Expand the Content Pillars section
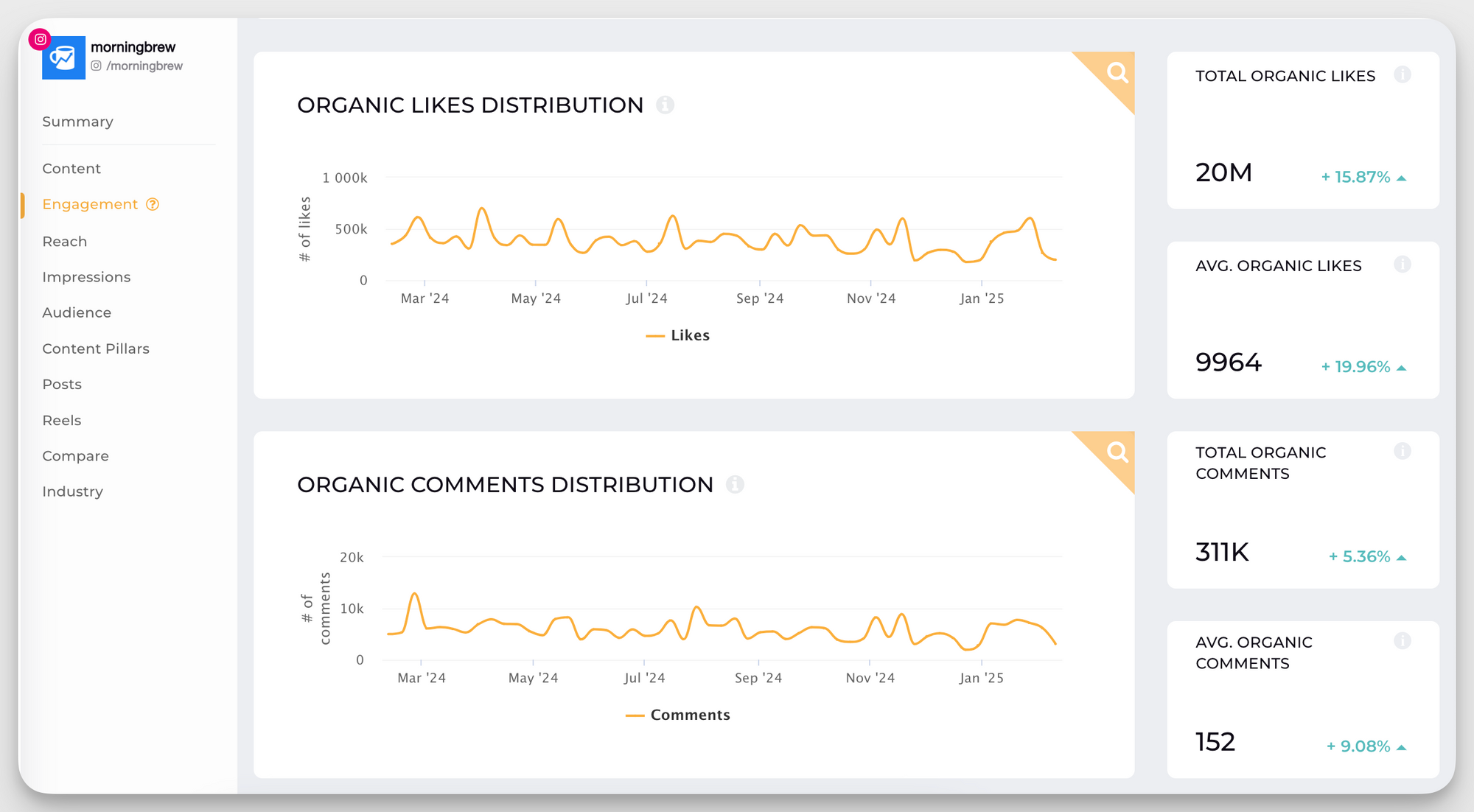The height and width of the screenshot is (812, 1474). click(x=96, y=348)
